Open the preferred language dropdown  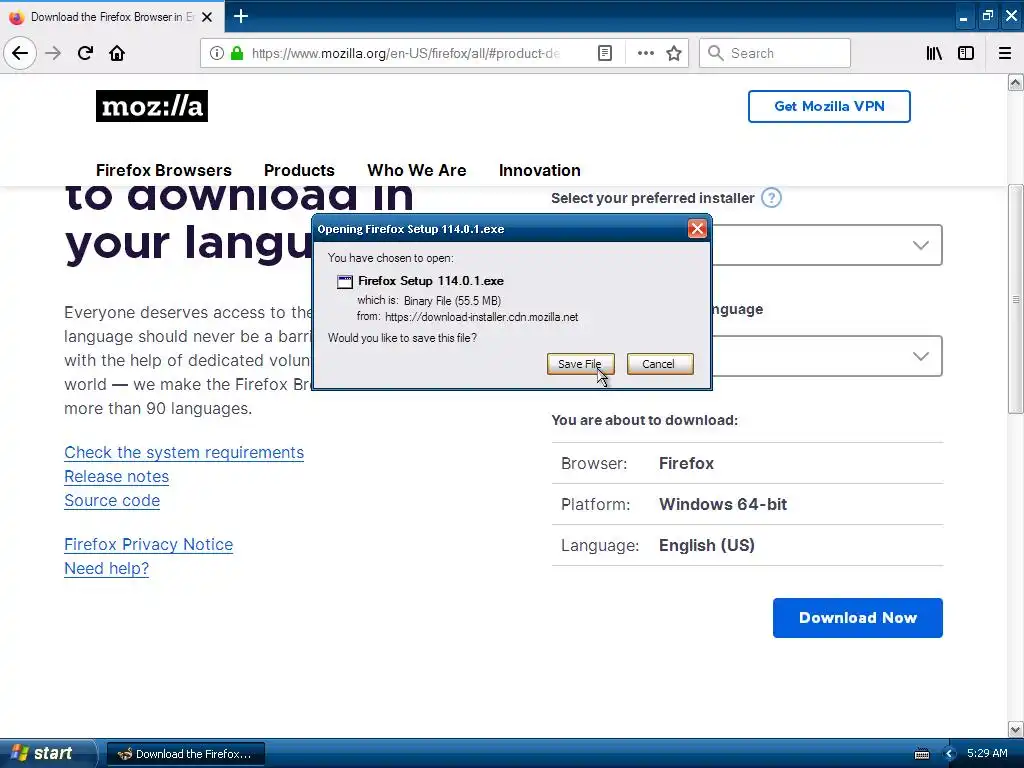[x=827, y=356]
